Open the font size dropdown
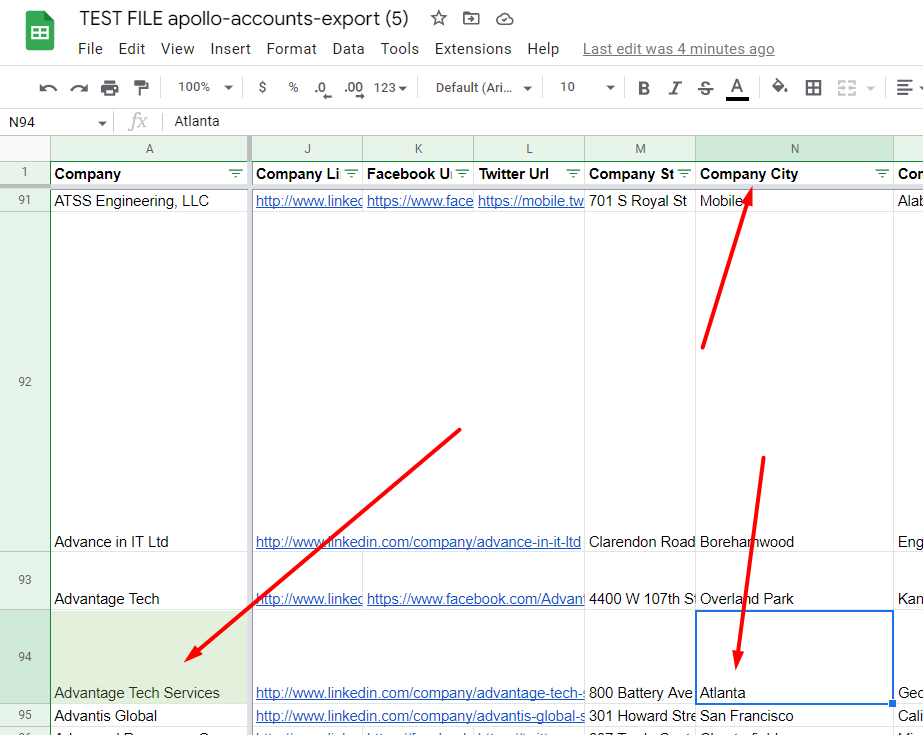 click(x=585, y=87)
